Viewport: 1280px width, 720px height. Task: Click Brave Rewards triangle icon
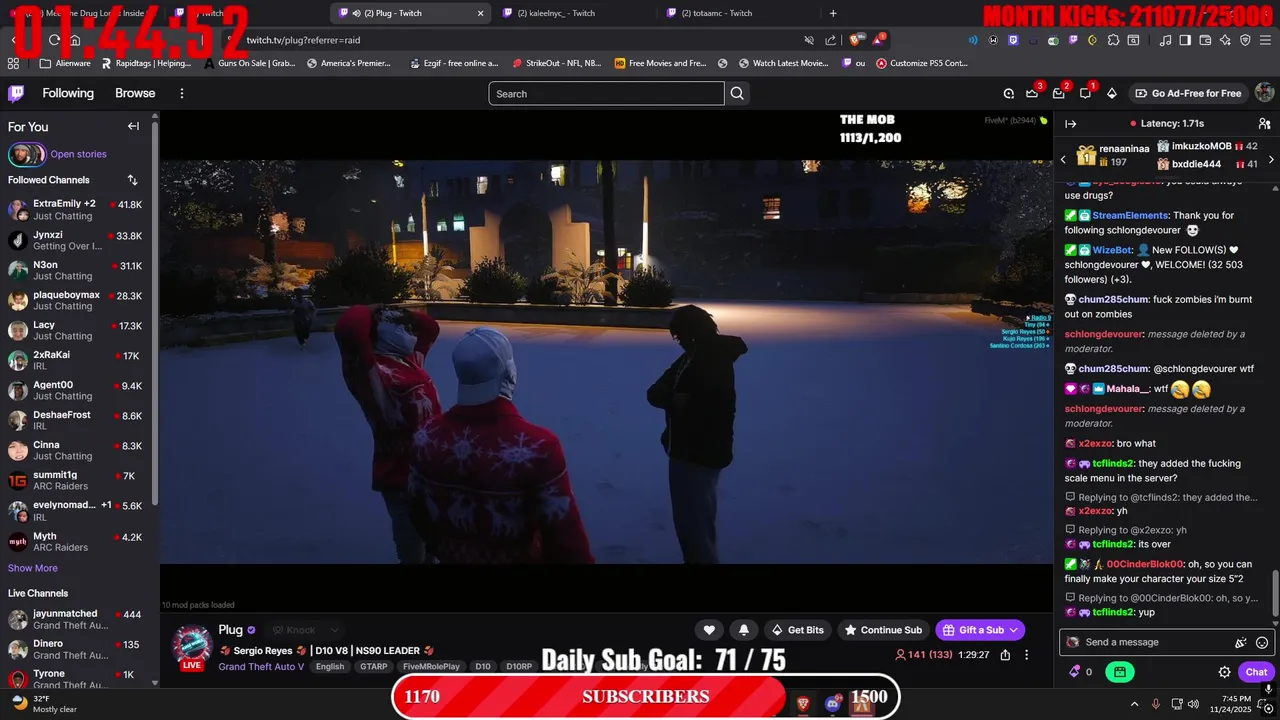pyautogui.click(x=878, y=40)
